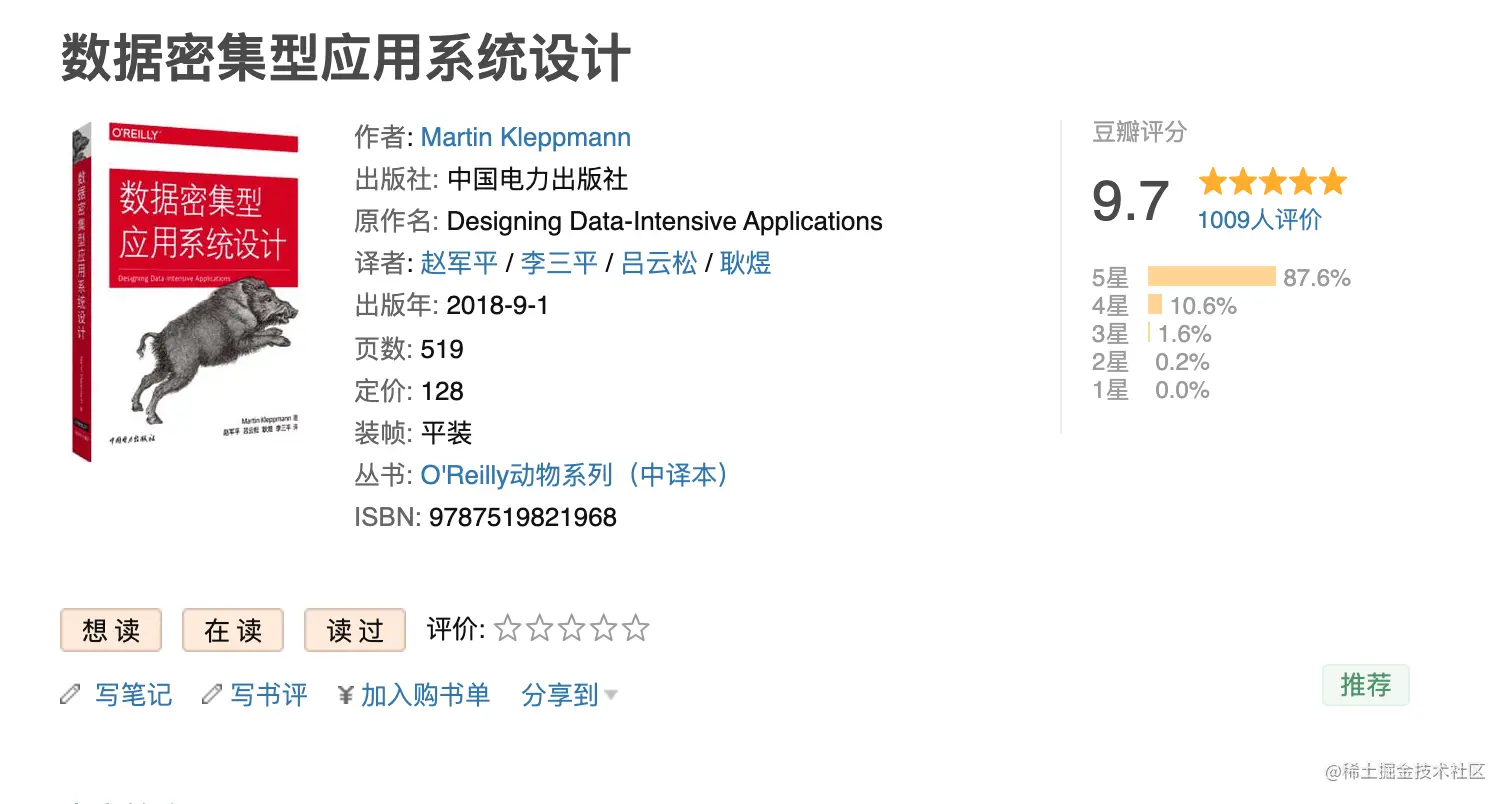Click the 分享到 link
This screenshot has height=804, width=1508.
pyautogui.click(x=560, y=695)
